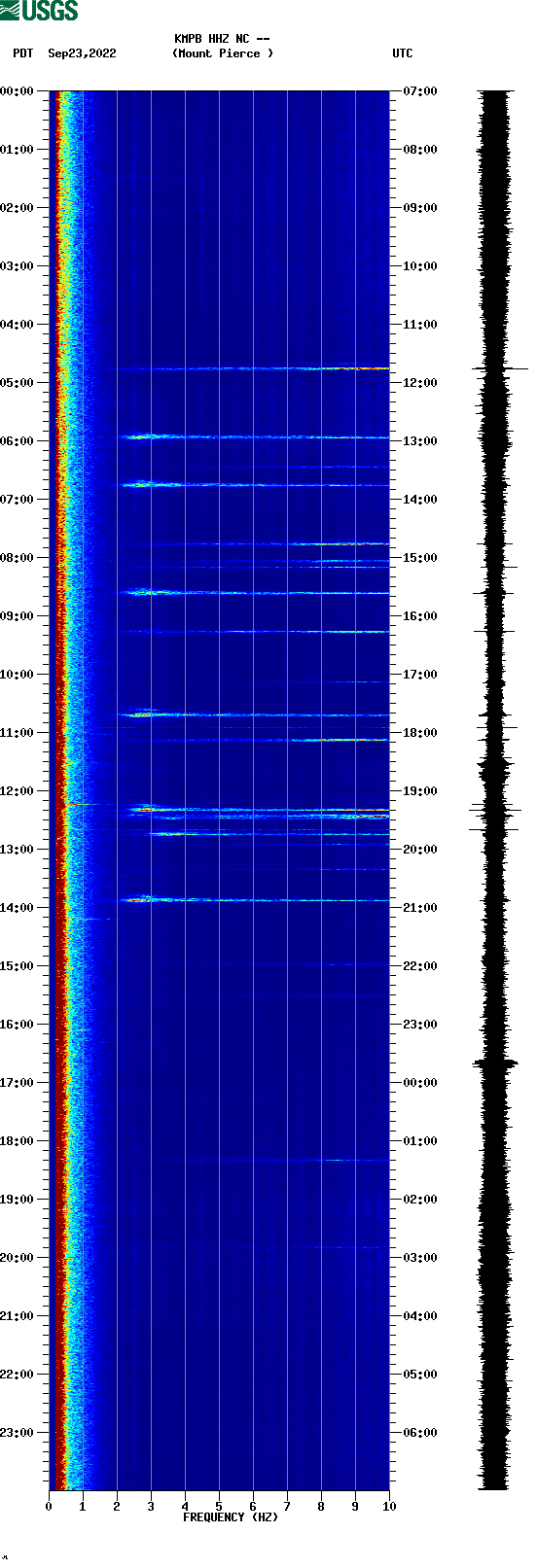The image size is (537, 1568).
Task: Click the USGS logo
Action: click(39, 11)
